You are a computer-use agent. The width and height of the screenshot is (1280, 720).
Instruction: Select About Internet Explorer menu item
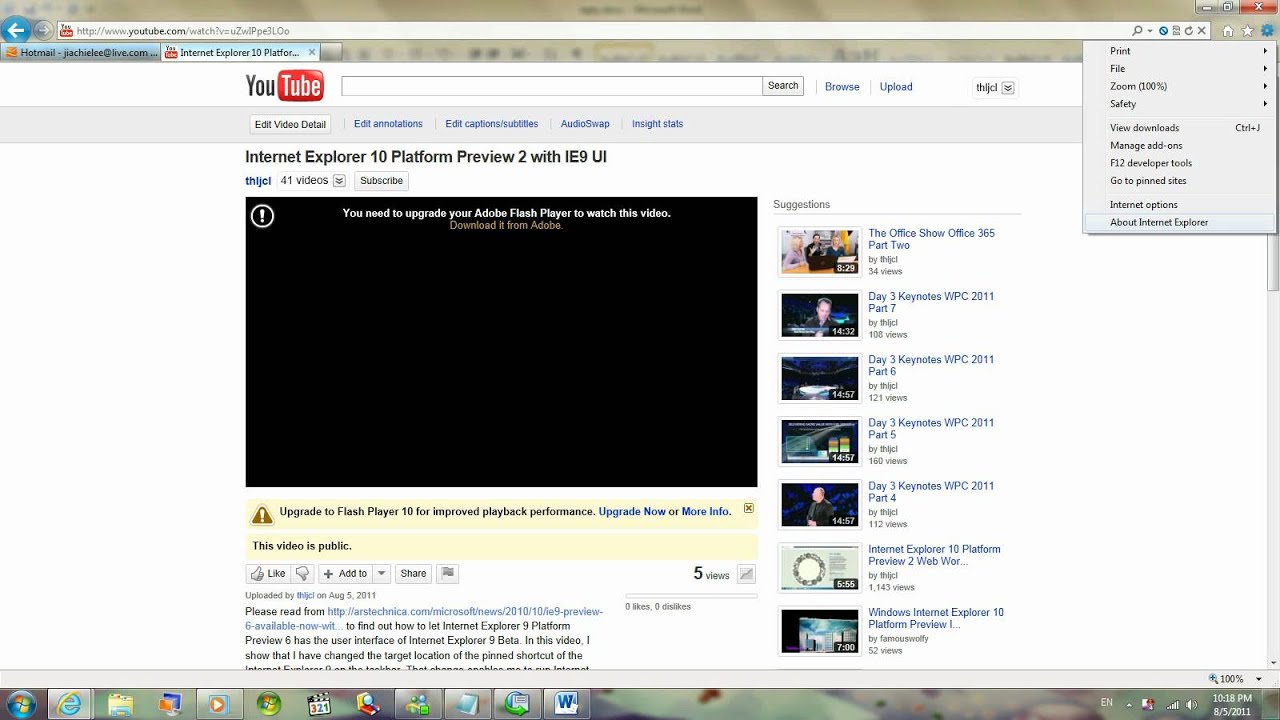coord(1179,223)
